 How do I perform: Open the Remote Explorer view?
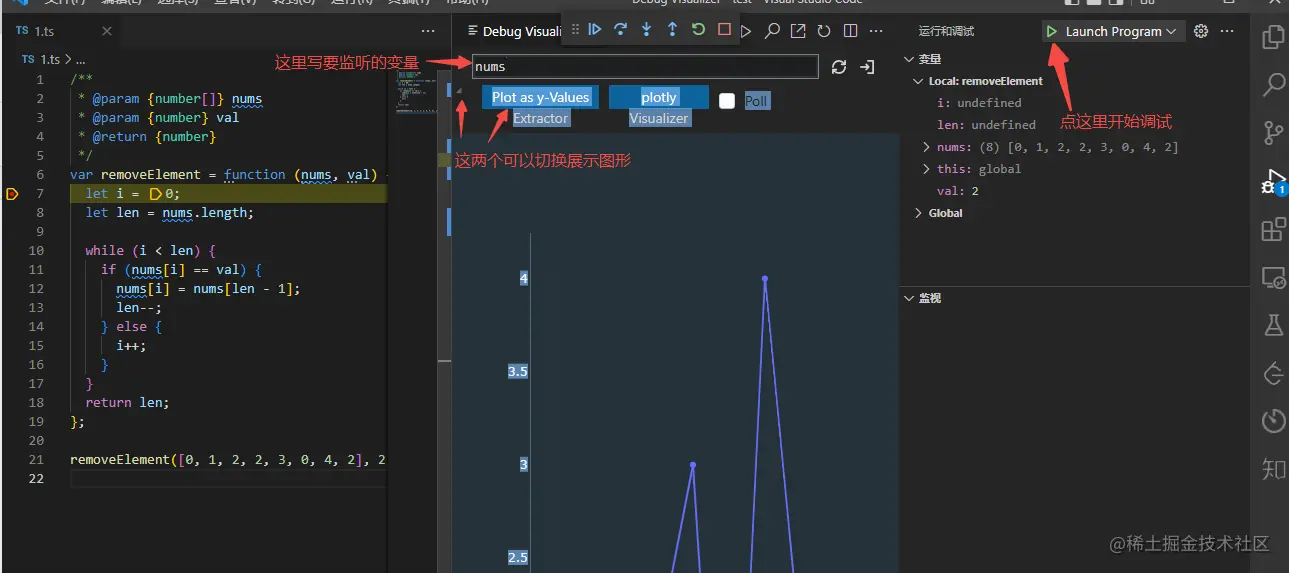click(x=1274, y=278)
